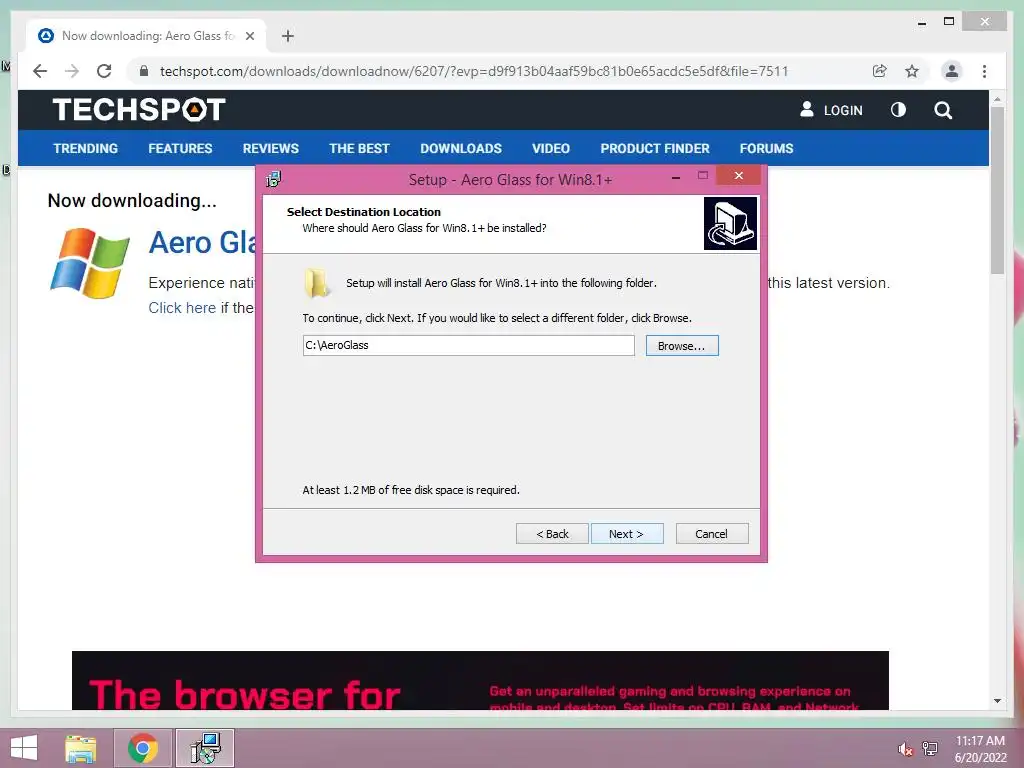Viewport: 1024px width, 768px height.
Task: Click the Browse... button
Action: click(x=682, y=345)
